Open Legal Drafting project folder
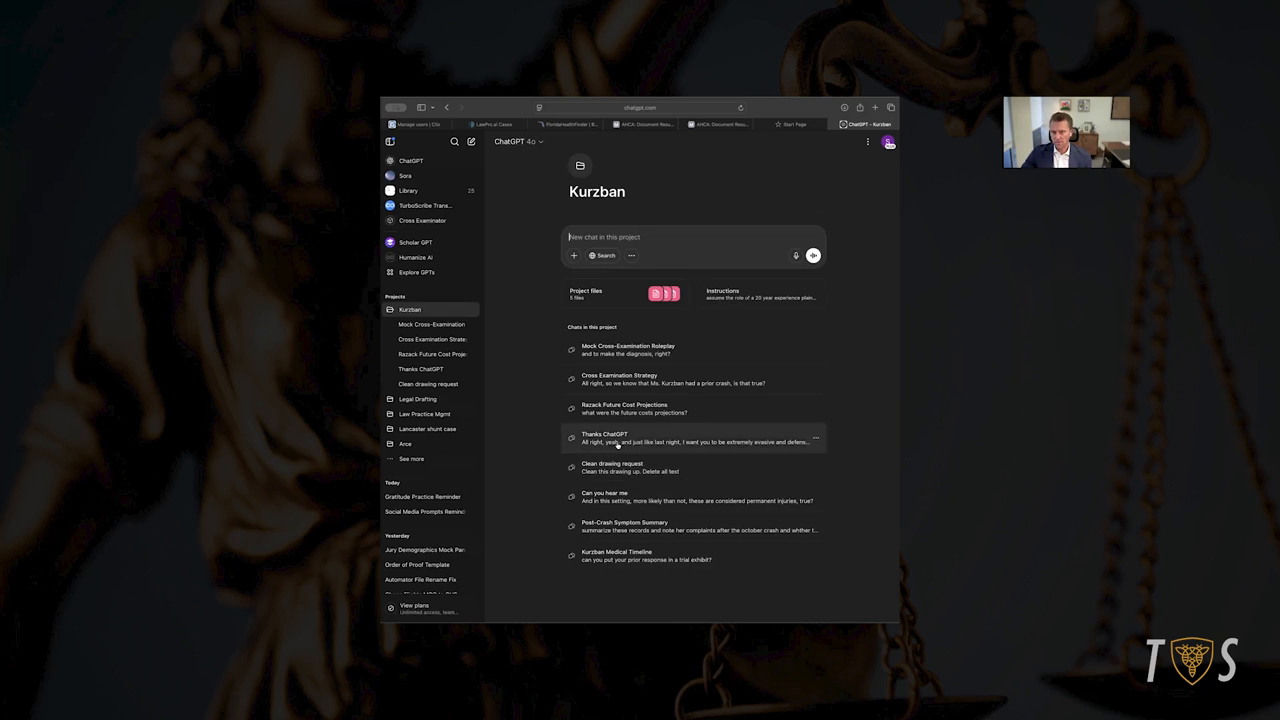 pos(431,400)
